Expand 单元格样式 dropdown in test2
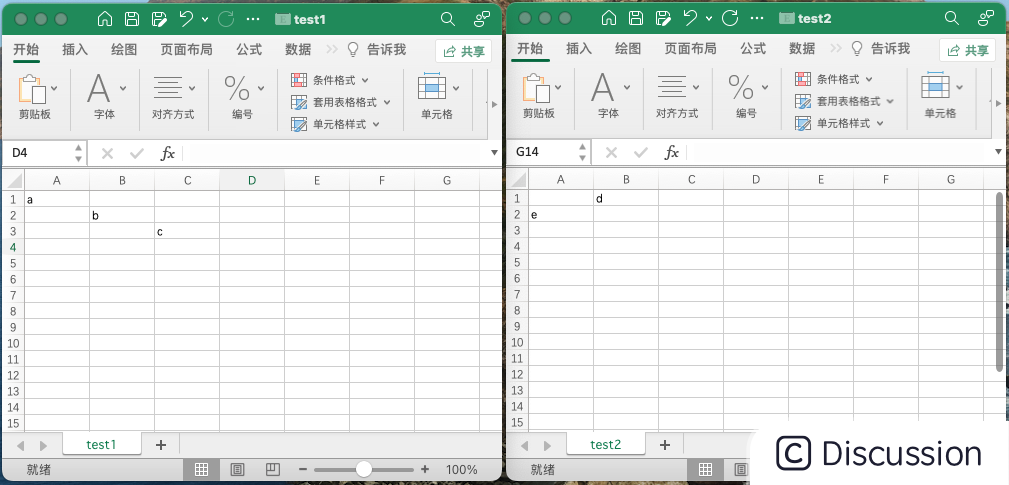This screenshot has height=485, width=1009. (x=880, y=124)
